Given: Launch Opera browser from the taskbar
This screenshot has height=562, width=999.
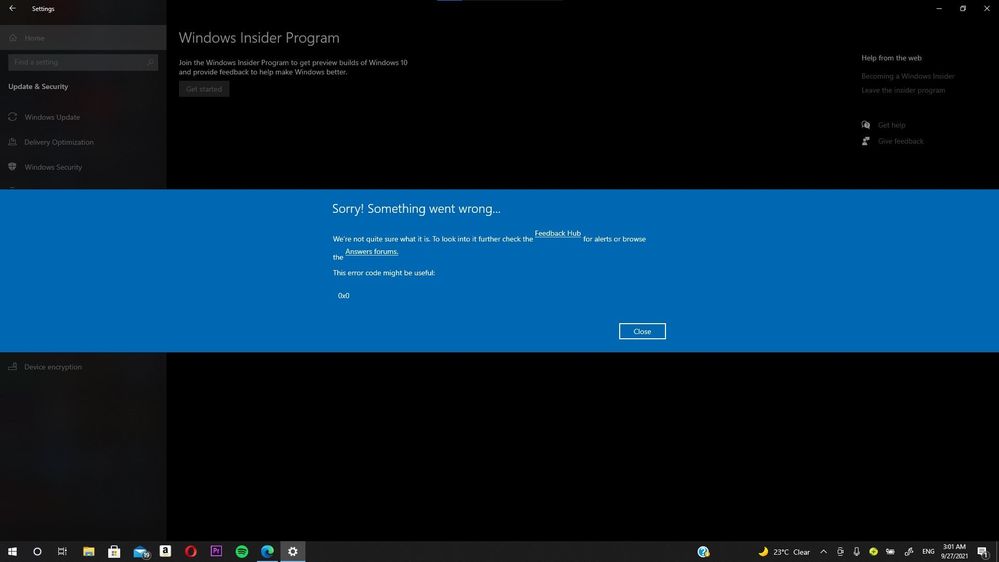Looking at the screenshot, I should (190, 552).
